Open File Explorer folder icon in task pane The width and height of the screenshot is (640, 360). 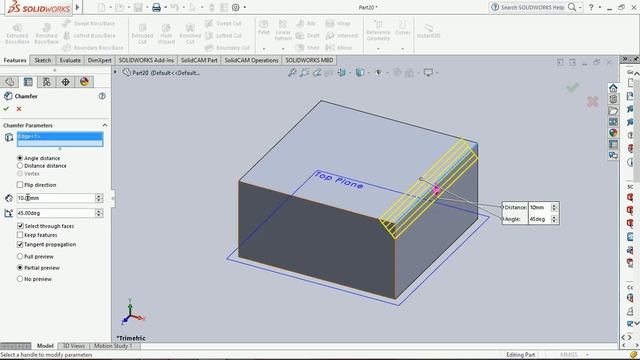[613, 111]
